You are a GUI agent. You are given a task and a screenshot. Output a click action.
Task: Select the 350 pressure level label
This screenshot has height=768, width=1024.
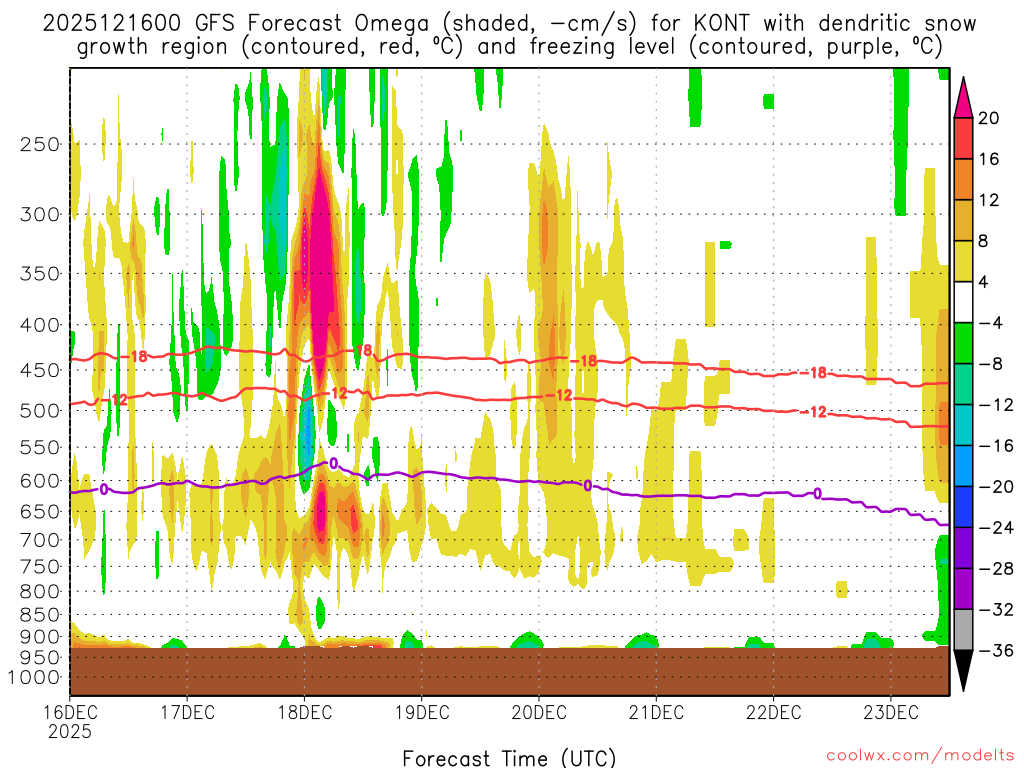pyautogui.click(x=40, y=274)
